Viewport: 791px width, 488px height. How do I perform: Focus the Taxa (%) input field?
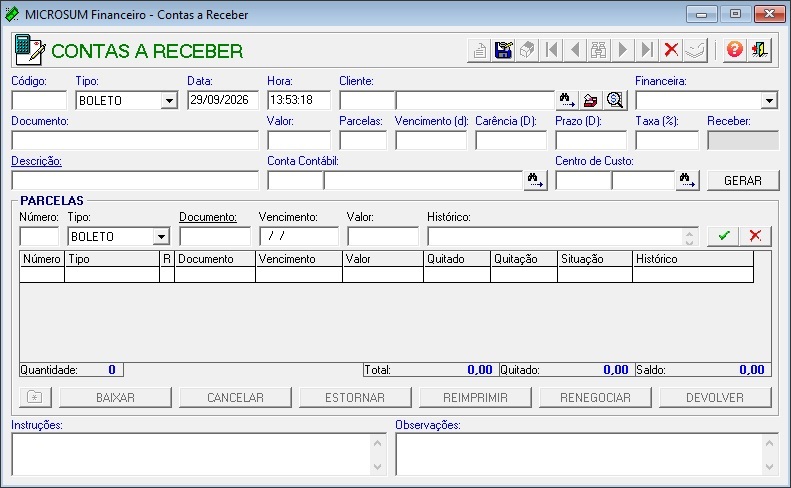(x=667, y=140)
